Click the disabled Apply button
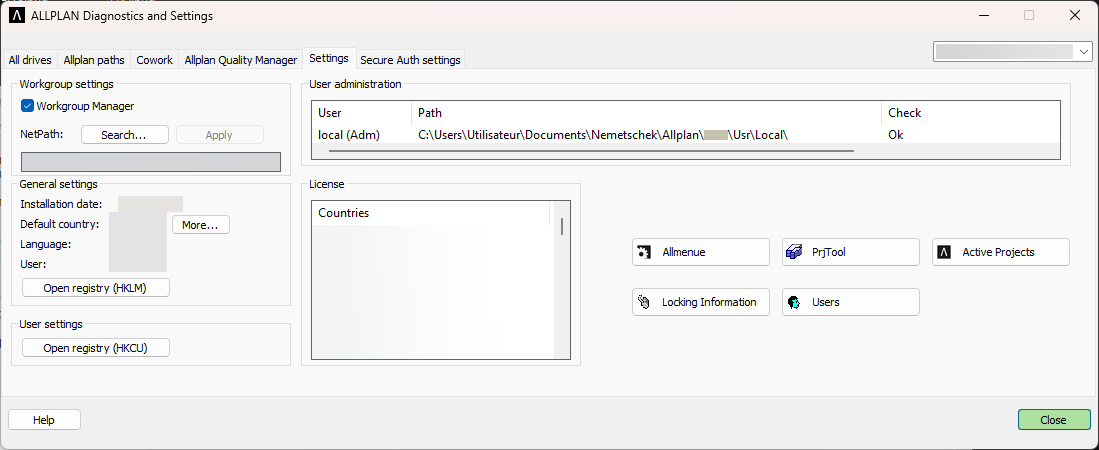 click(x=219, y=135)
